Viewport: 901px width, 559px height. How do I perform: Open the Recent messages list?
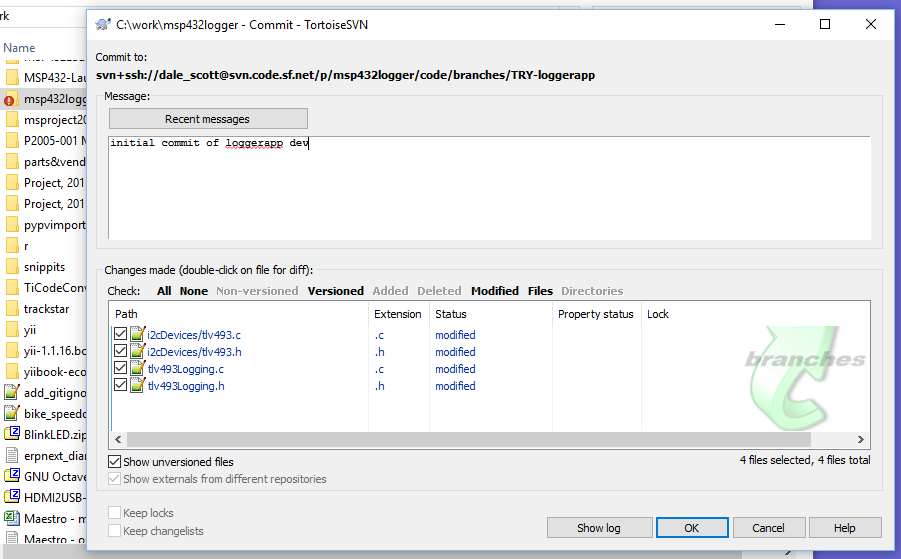point(208,119)
